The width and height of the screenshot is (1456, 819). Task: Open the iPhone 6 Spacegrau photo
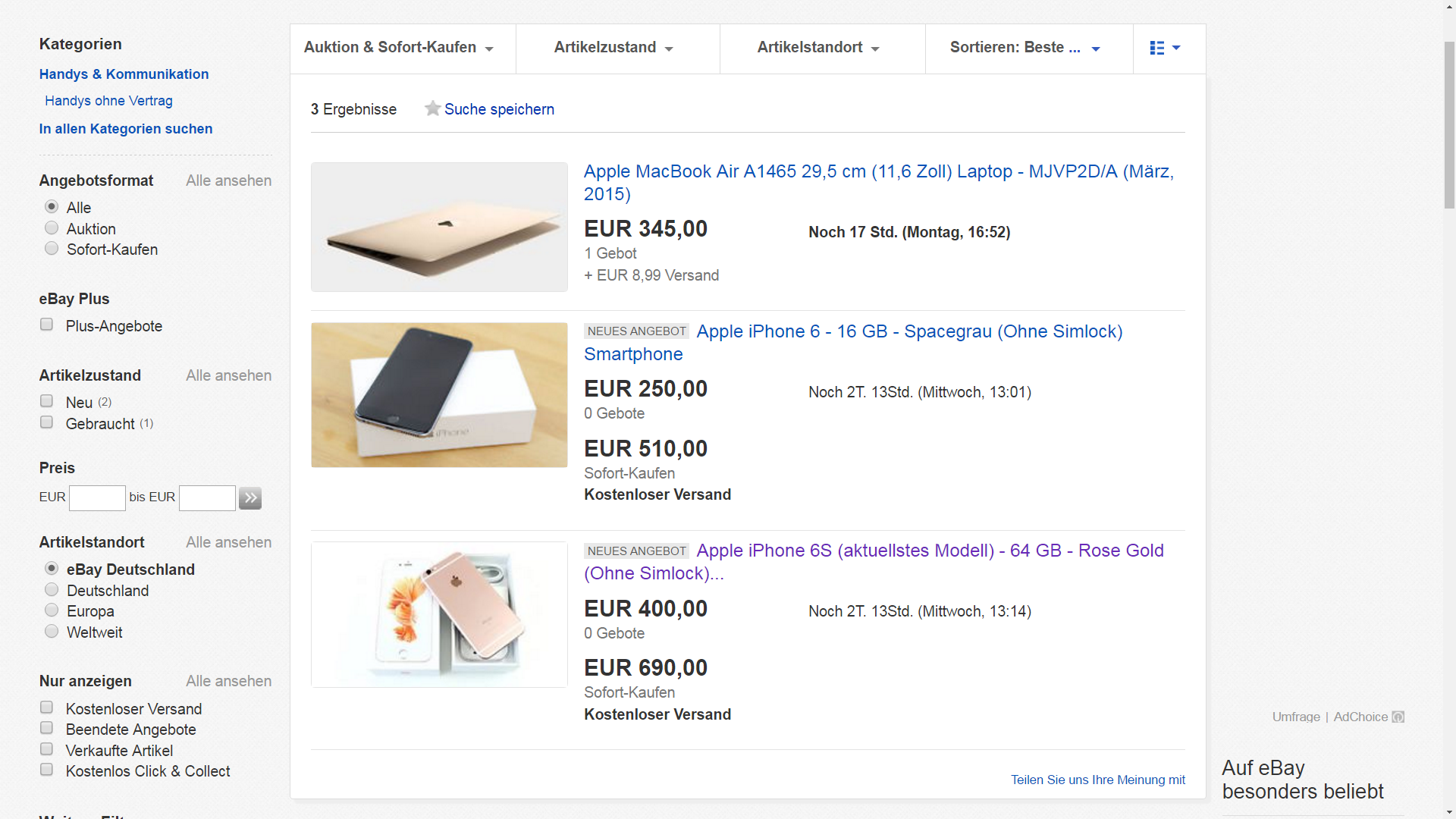[x=439, y=395]
